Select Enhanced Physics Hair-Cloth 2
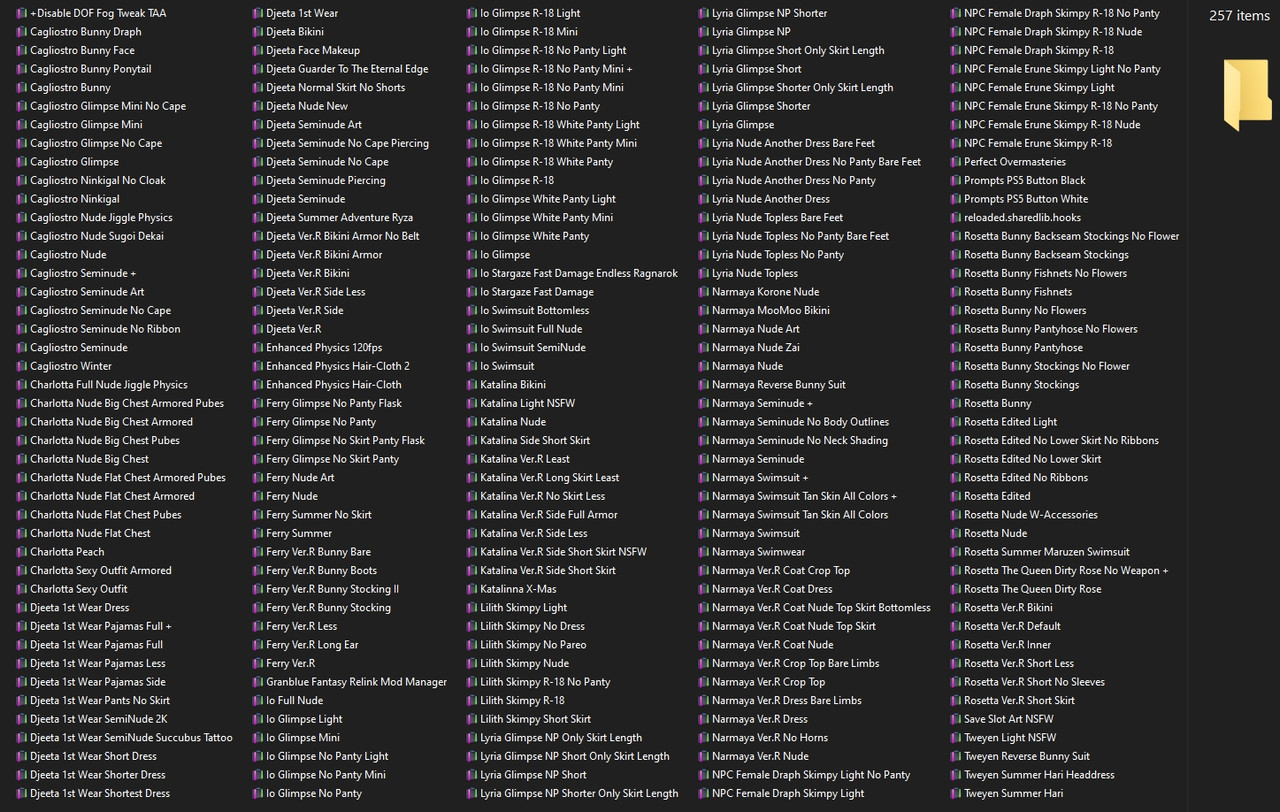1280x812 pixels. [338, 366]
